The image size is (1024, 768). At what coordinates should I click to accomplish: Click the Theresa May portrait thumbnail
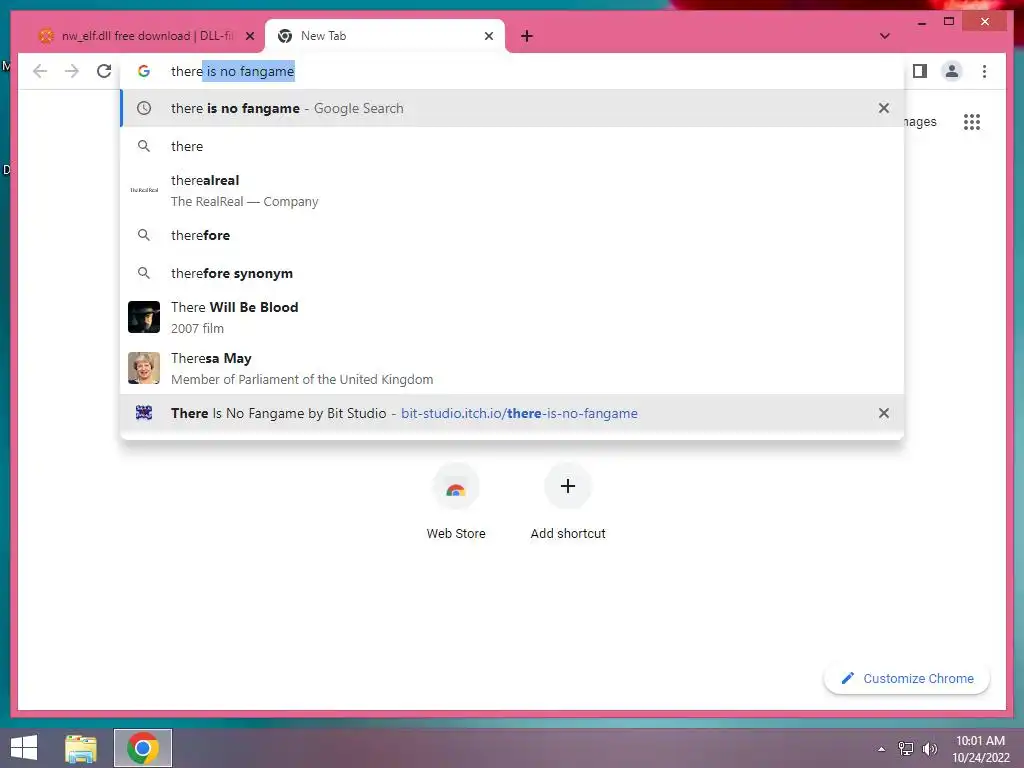pyautogui.click(x=144, y=368)
